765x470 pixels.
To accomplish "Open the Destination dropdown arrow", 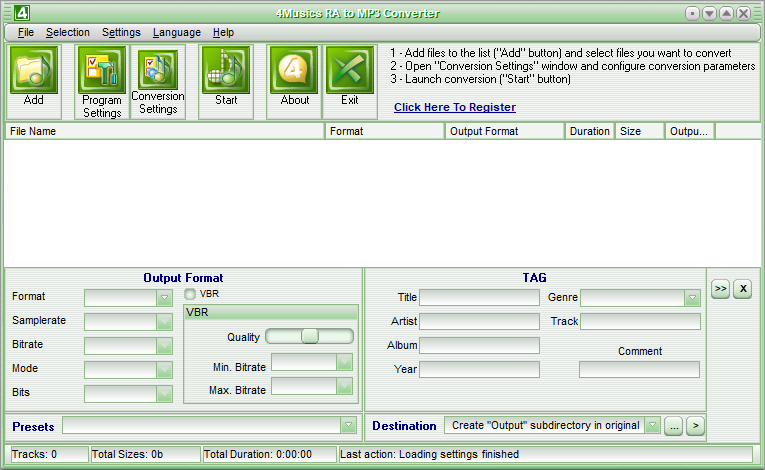I will point(652,425).
